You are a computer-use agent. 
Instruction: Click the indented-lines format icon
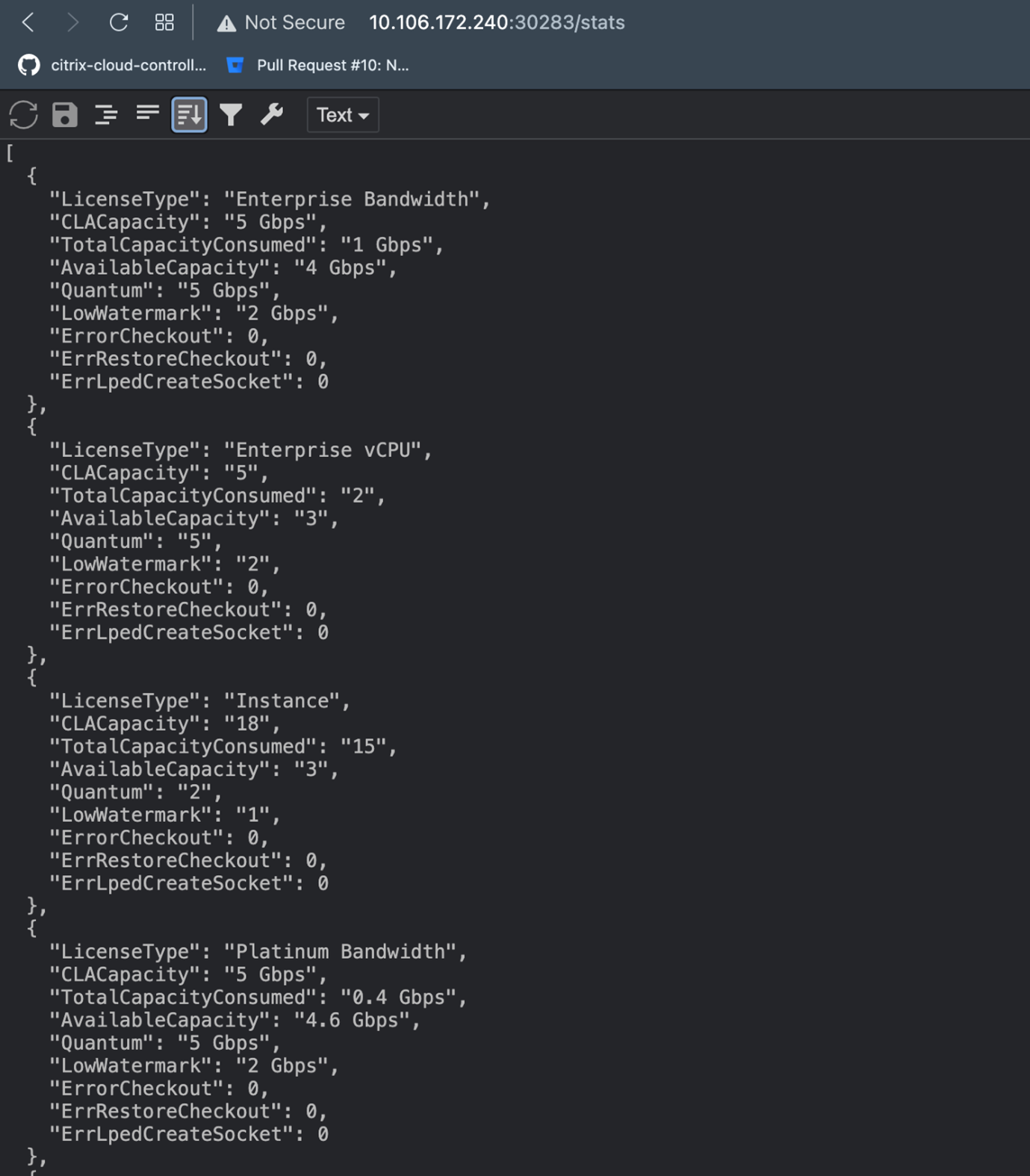coord(106,115)
